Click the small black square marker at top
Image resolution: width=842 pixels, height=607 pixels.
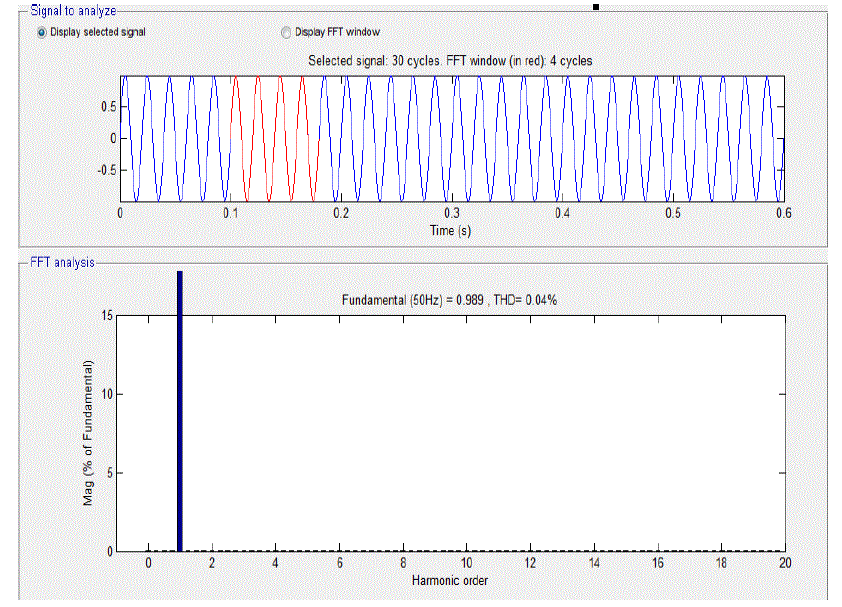(596, 6)
